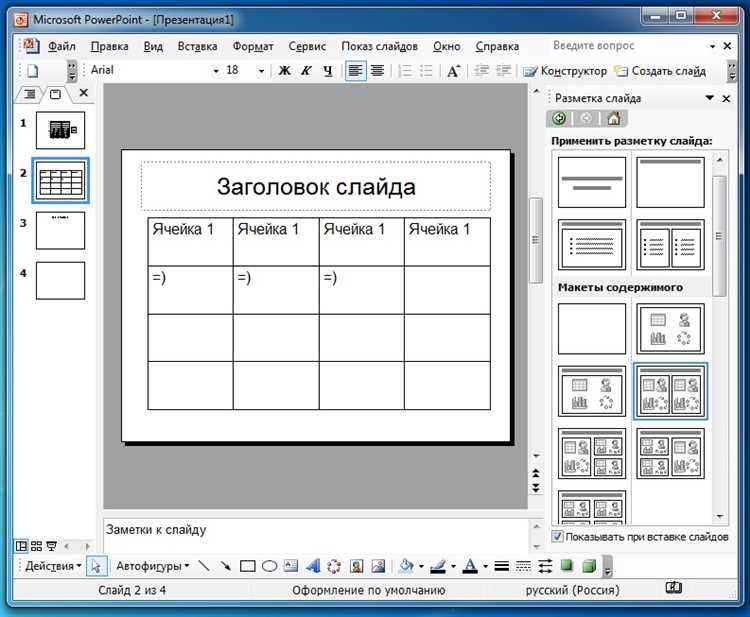Open the Сервис menu
Viewport: 750px width, 617px height.
click(307, 46)
